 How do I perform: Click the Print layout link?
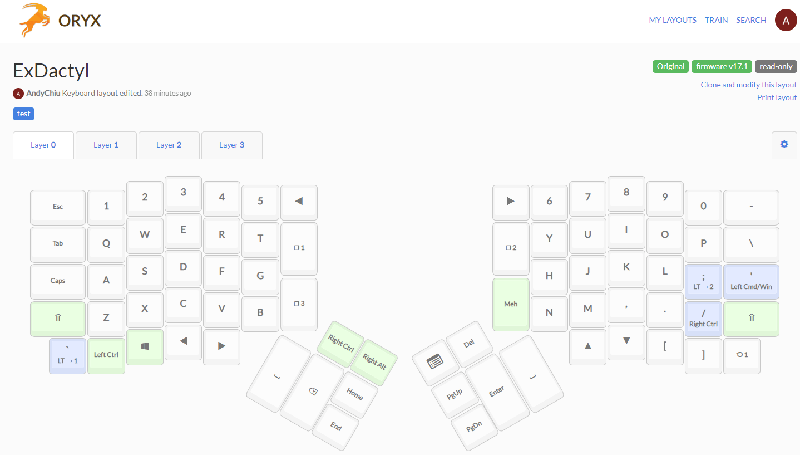[777, 97]
